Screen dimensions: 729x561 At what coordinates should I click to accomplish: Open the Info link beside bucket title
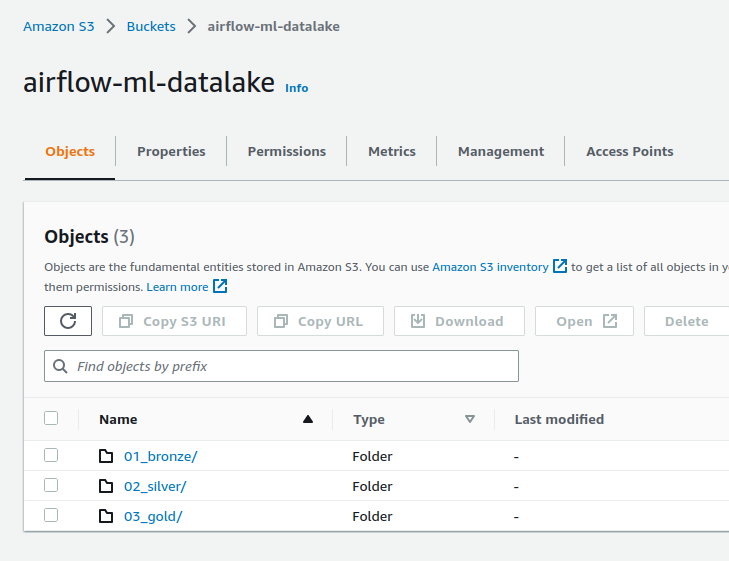(x=297, y=88)
